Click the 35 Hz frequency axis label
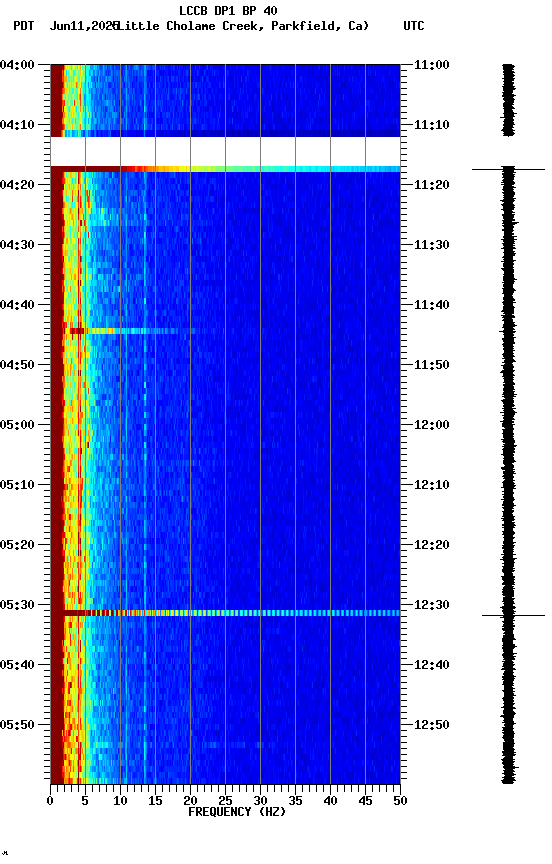The width and height of the screenshot is (552, 864). tap(295, 801)
